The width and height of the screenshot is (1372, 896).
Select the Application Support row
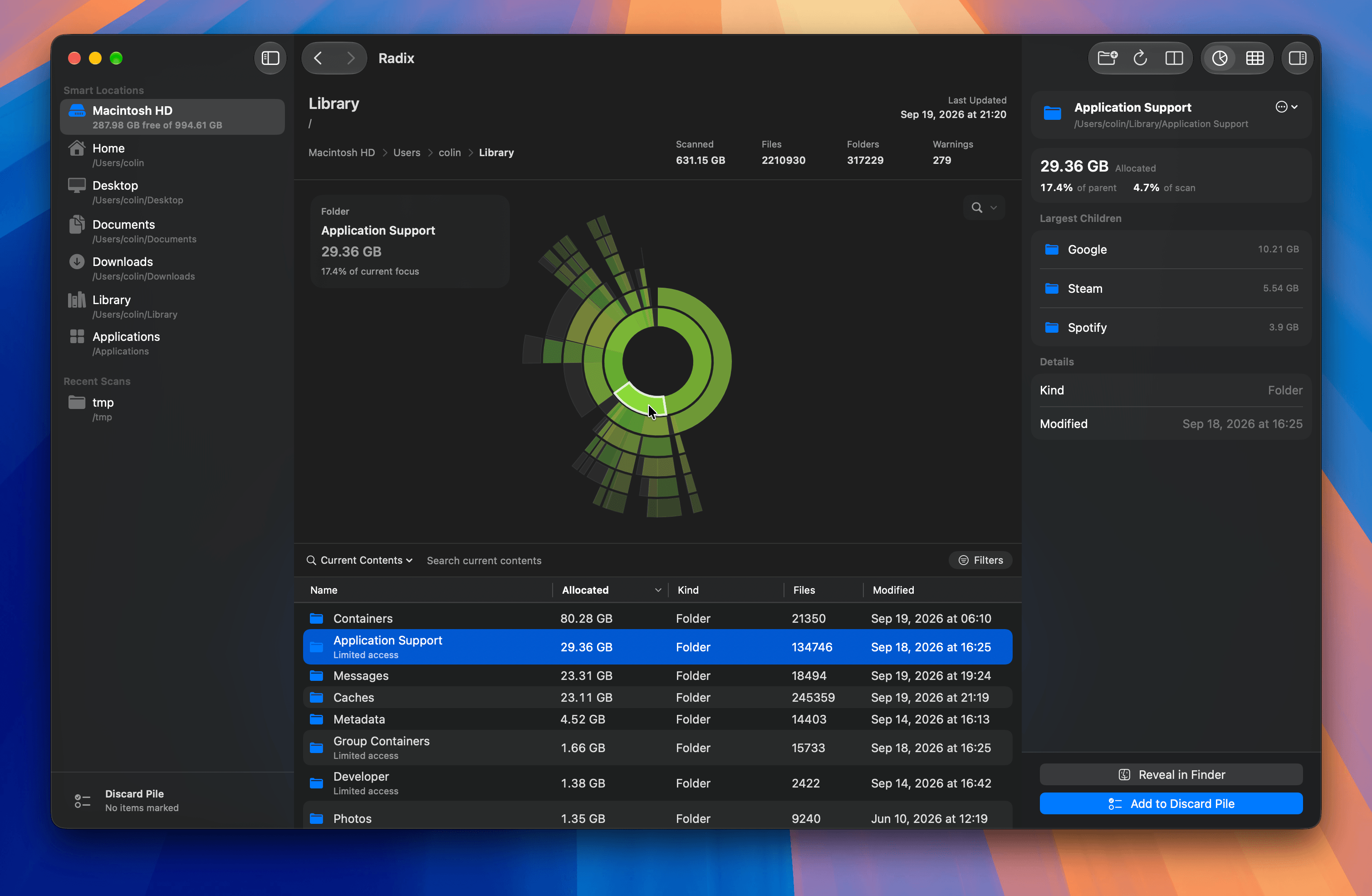(658, 647)
